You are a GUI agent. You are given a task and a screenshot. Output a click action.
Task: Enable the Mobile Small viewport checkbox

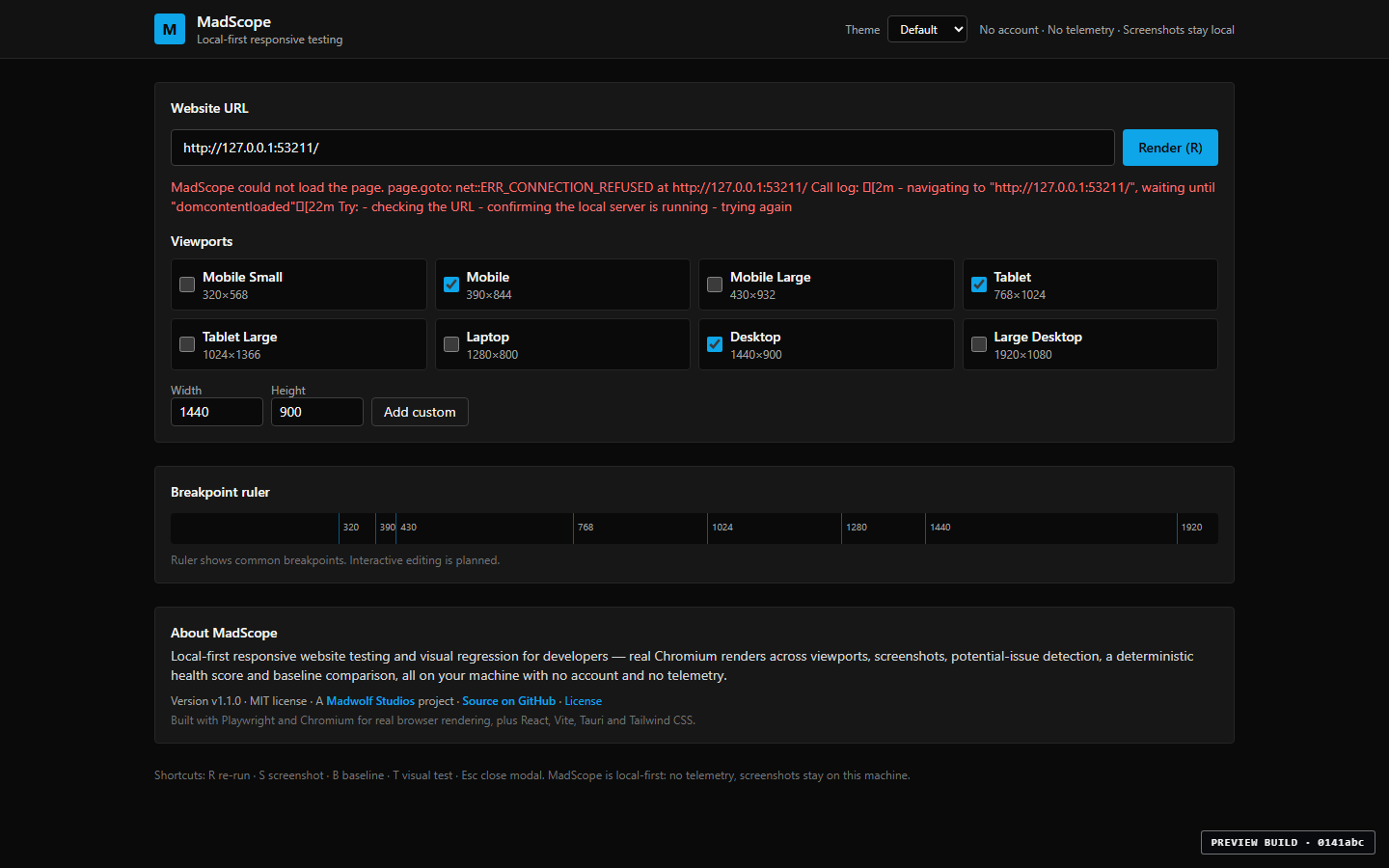[187, 285]
